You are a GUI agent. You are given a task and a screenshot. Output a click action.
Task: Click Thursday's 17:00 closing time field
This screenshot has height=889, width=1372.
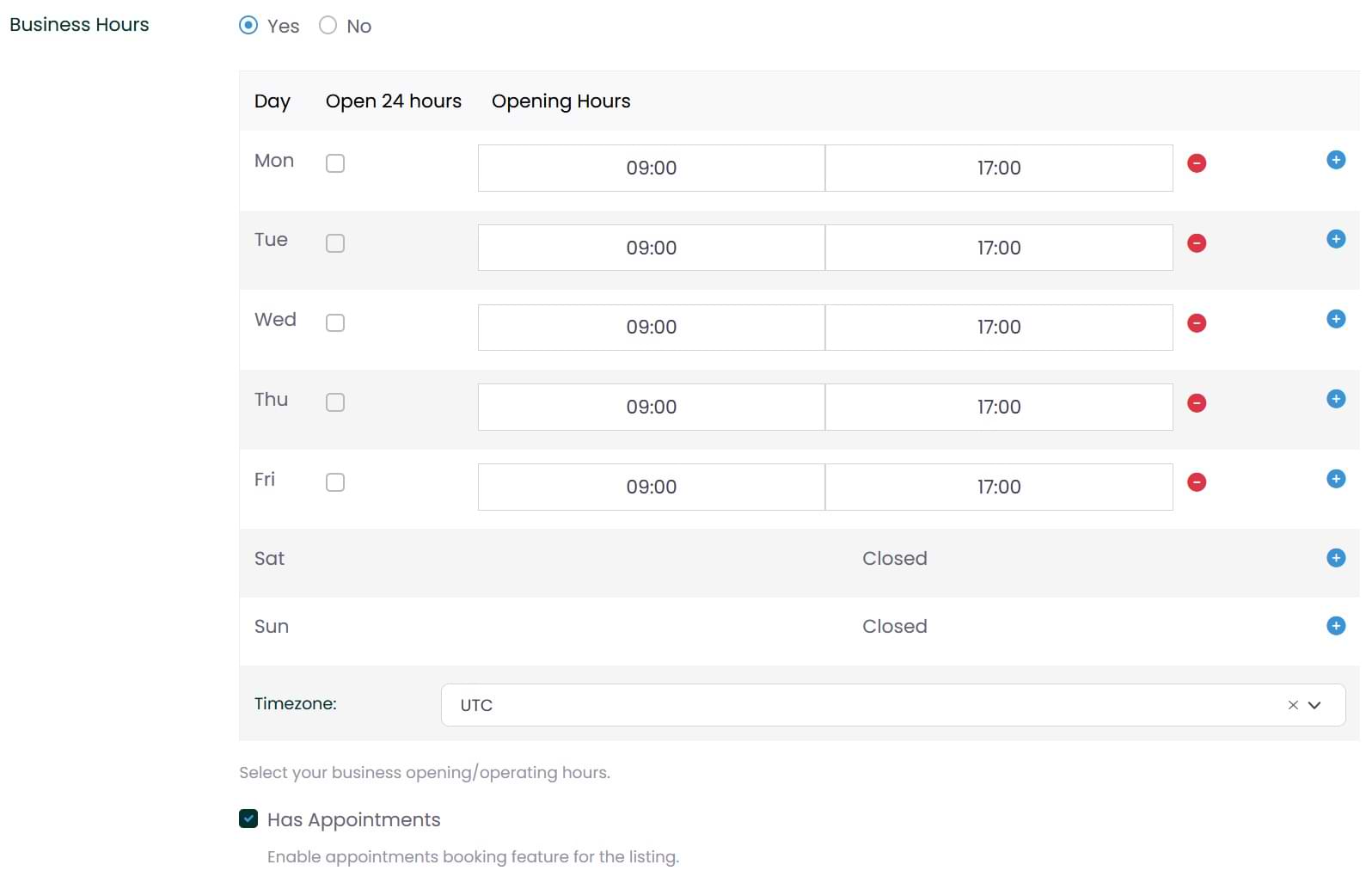point(998,408)
